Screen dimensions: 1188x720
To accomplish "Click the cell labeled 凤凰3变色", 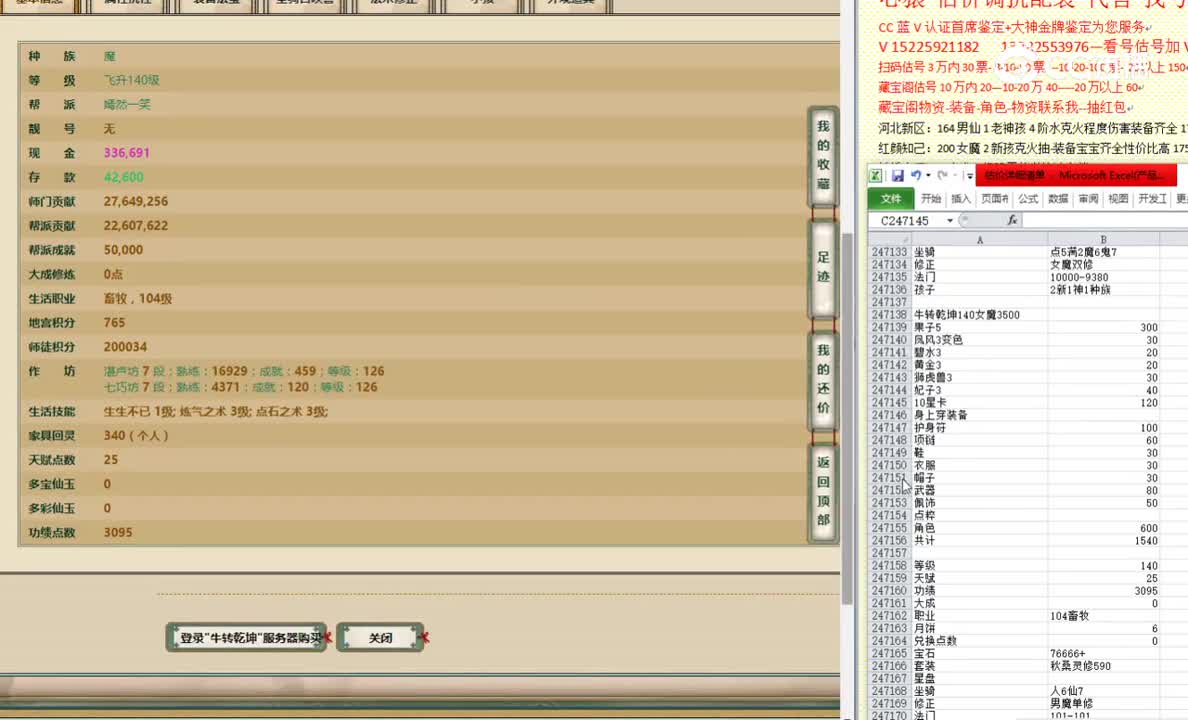I will (x=980, y=340).
